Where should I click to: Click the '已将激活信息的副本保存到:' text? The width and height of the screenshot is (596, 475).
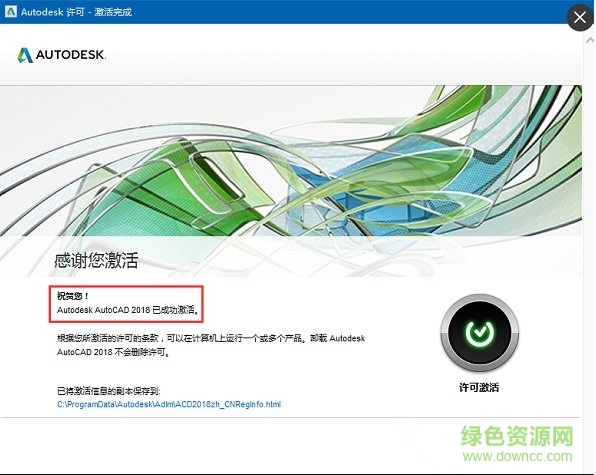109,391
